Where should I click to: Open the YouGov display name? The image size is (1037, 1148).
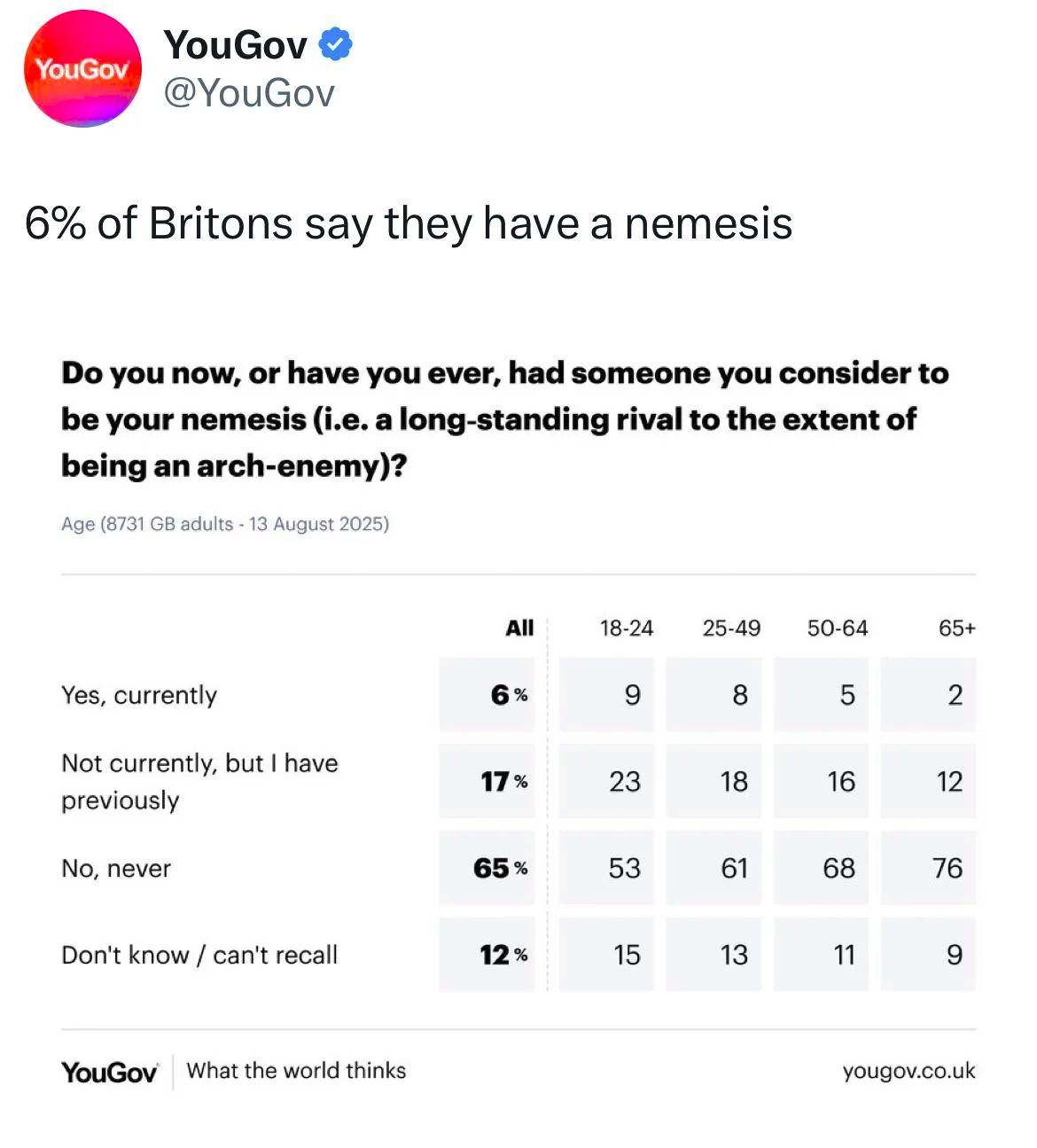pos(236,44)
